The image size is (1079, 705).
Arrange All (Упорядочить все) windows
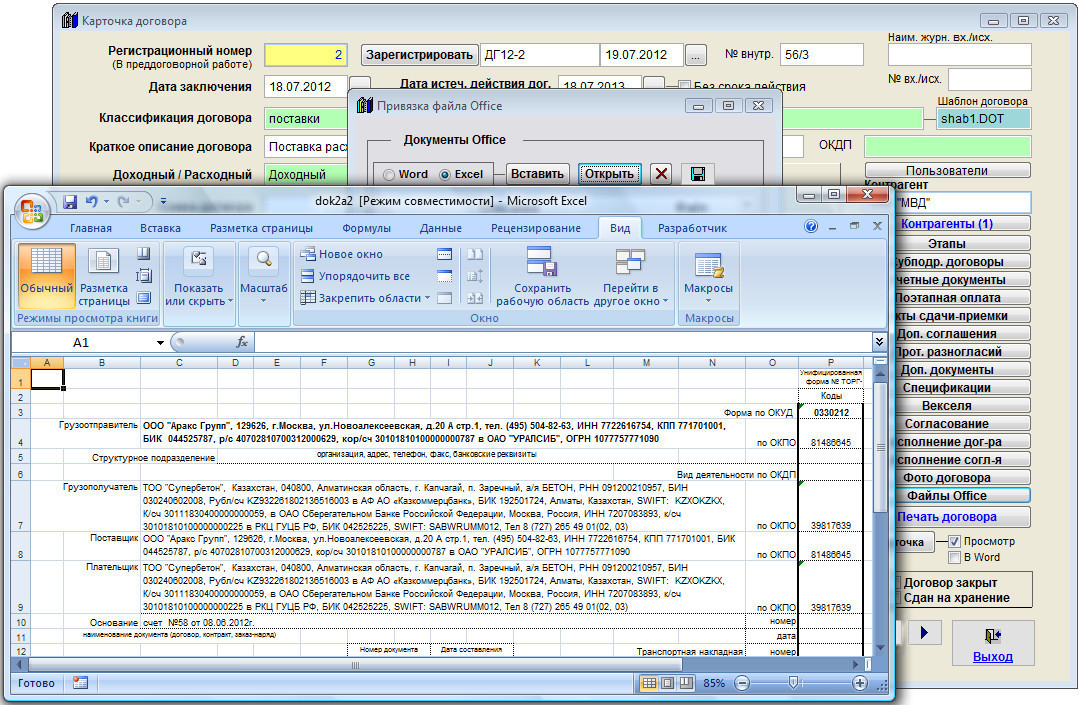pos(355,276)
